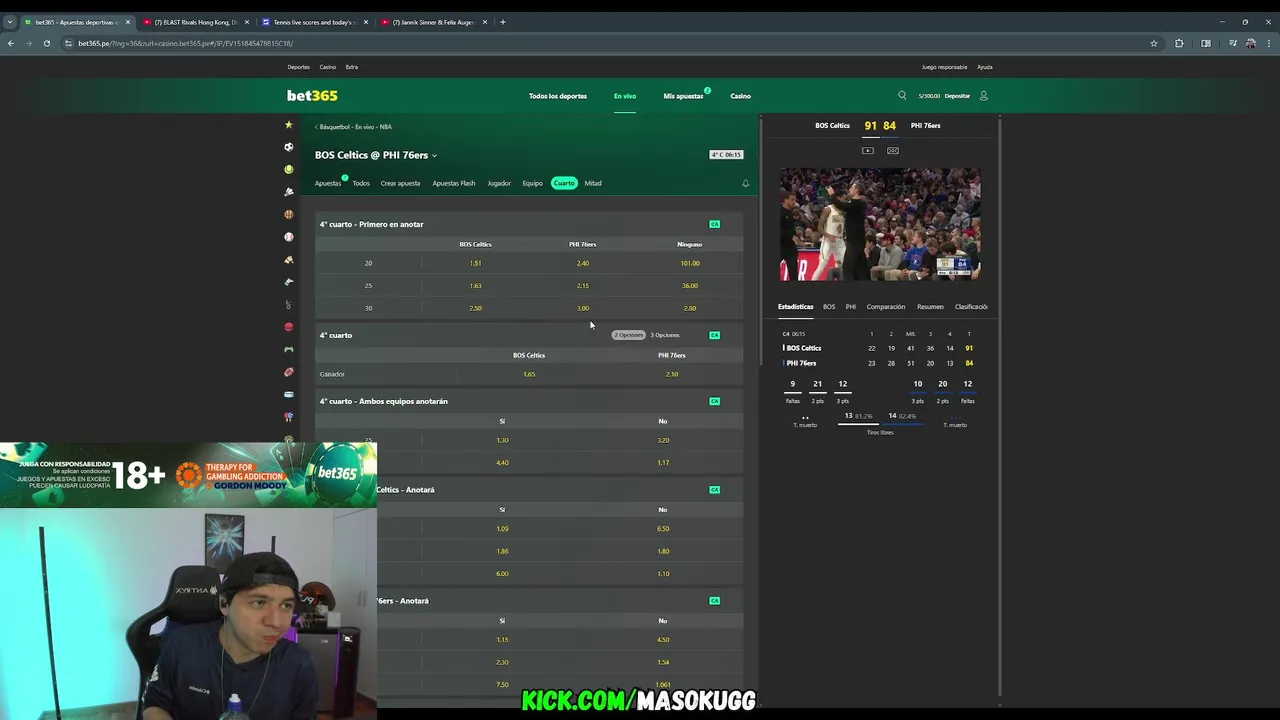Select the baseball sport icon in sidebar
1280x720 pixels.
[289, 237]
